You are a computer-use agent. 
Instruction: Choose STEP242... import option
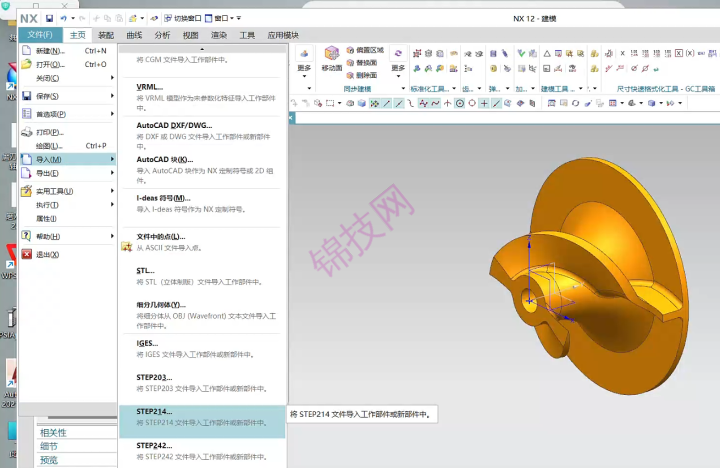pos(202,451)
